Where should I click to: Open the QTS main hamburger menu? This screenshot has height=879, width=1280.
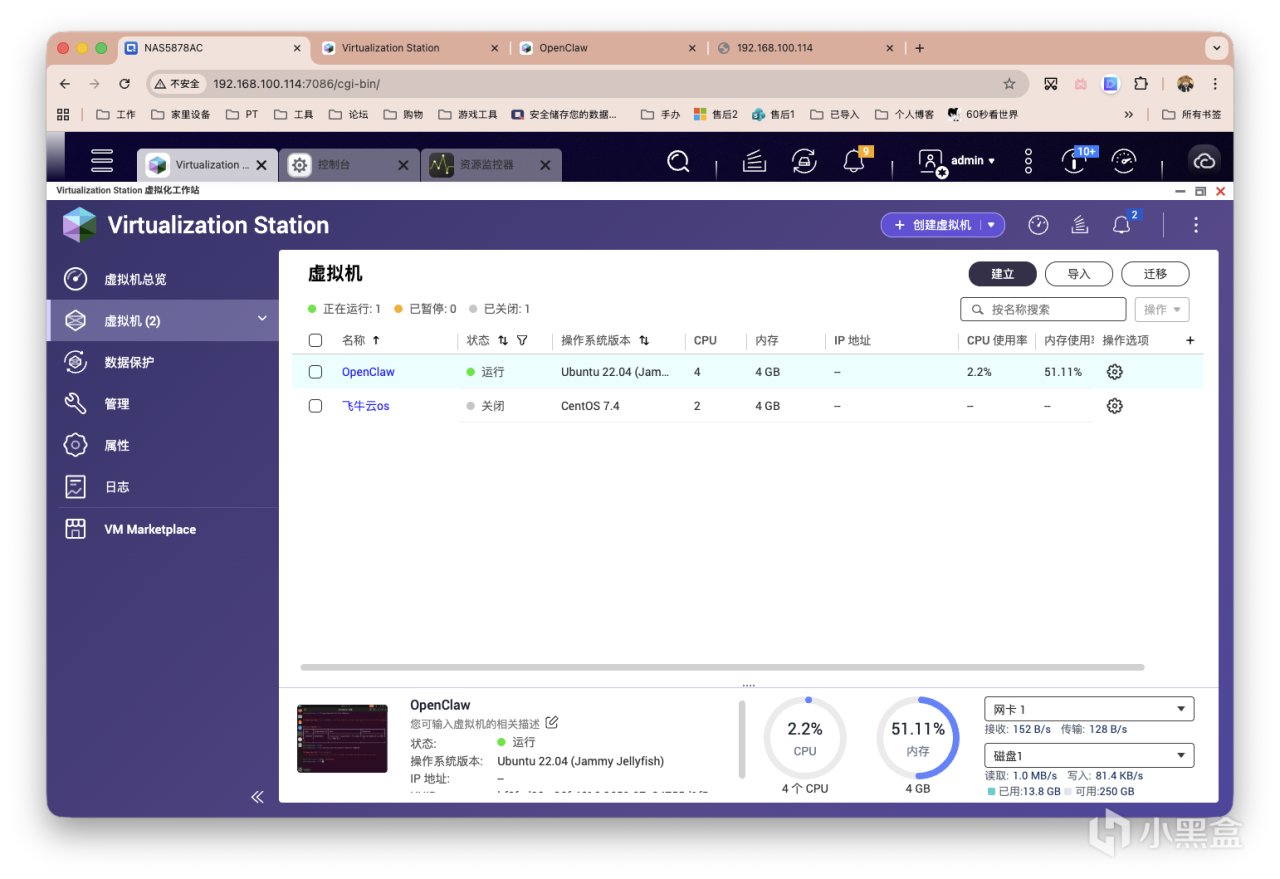click(102, 161)
